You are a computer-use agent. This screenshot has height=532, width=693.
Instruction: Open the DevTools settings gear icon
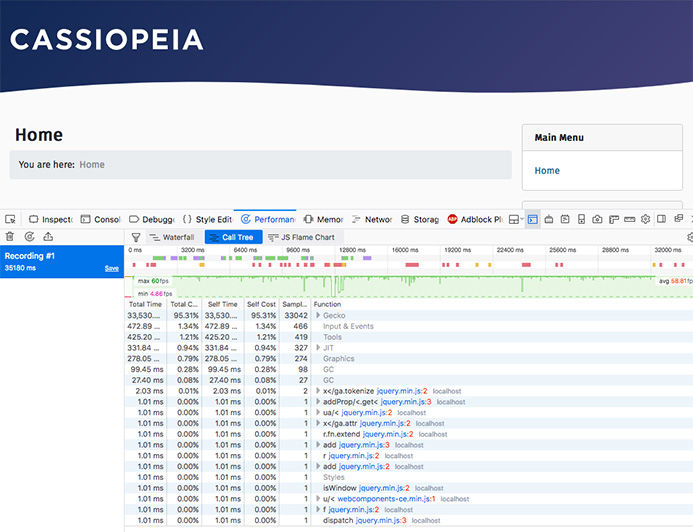tap(645, 219)
